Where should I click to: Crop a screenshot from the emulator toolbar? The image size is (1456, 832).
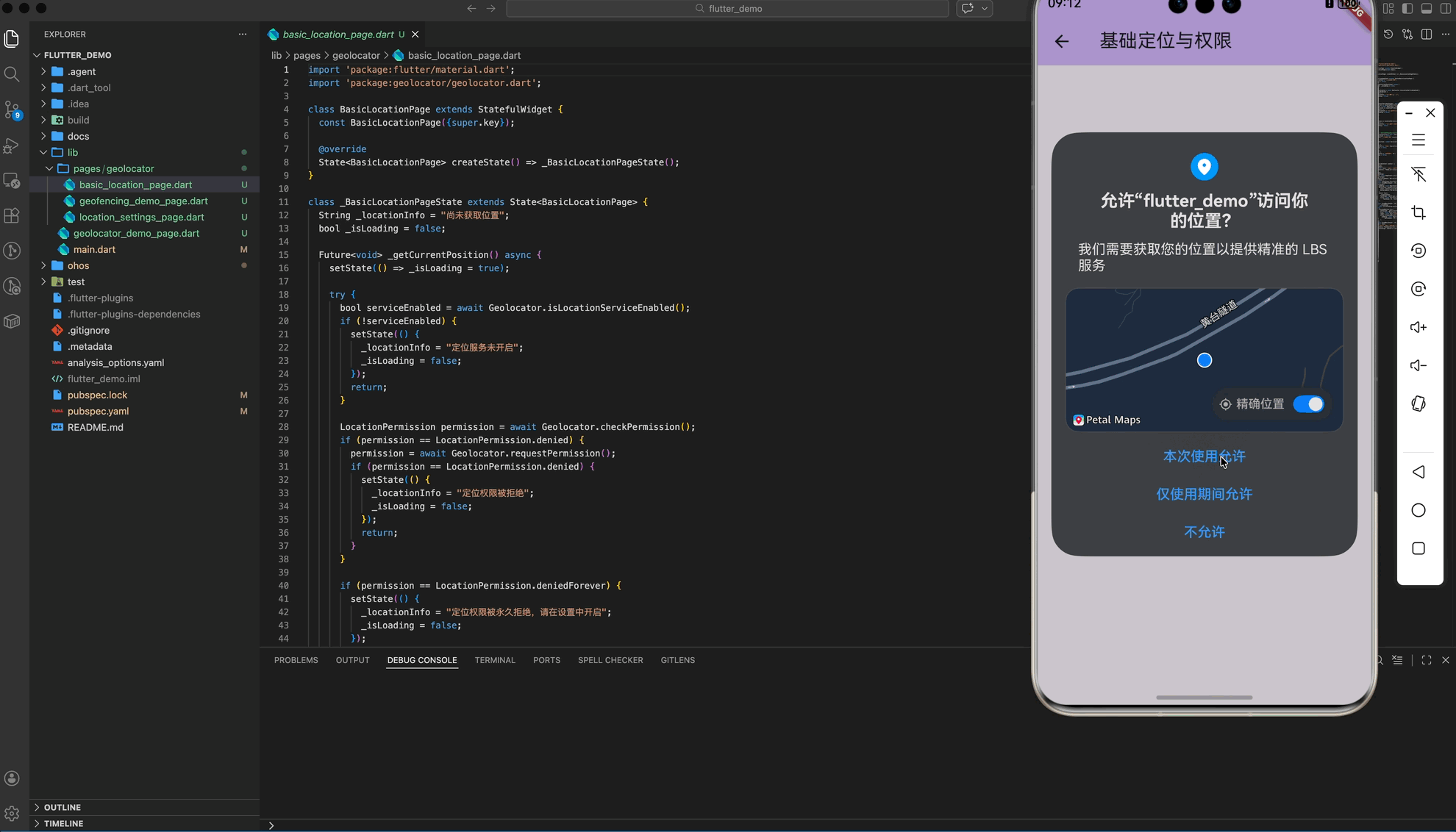click(1418, 212)
